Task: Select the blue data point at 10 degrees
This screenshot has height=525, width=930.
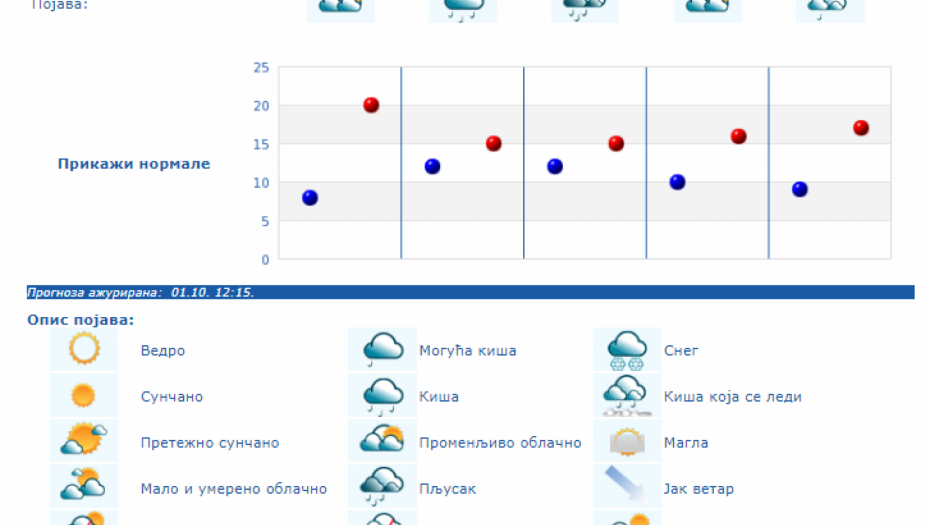Action: (x=677, y=182)
